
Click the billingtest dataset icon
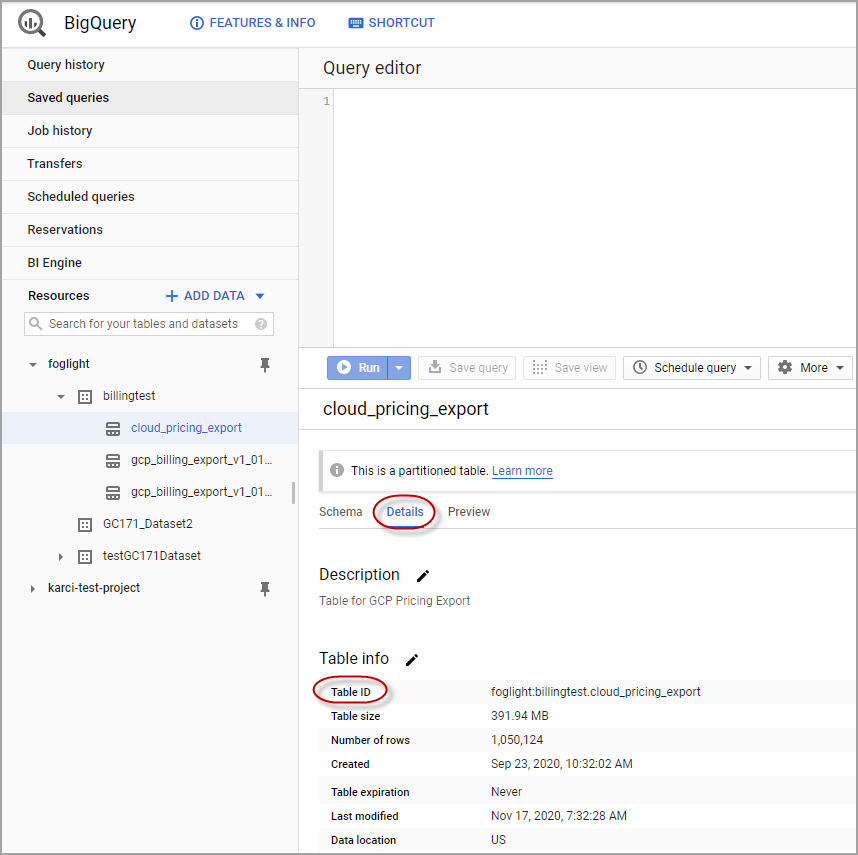point(85,396)
